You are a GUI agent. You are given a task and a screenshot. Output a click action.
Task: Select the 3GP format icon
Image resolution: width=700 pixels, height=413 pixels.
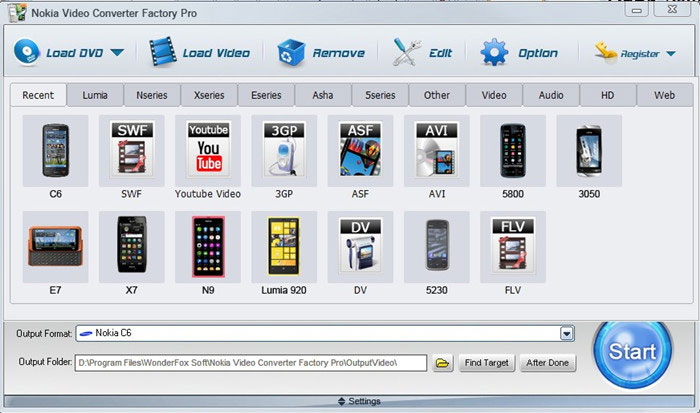(x=284, y=151)
